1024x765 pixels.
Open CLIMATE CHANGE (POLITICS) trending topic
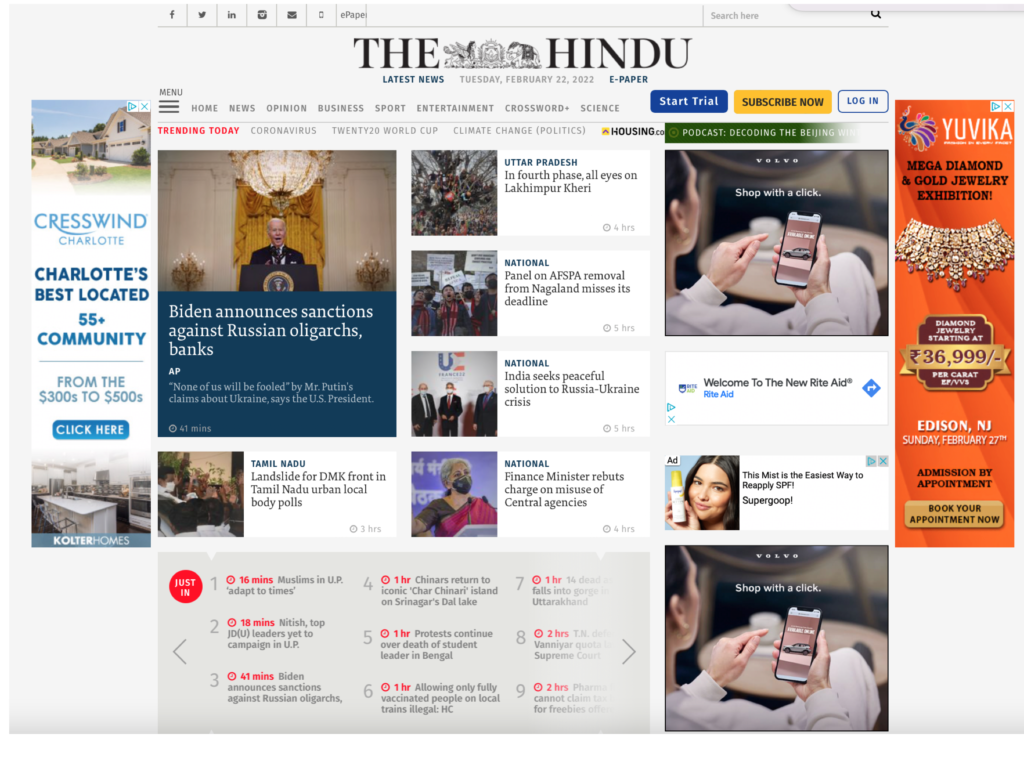519,131
